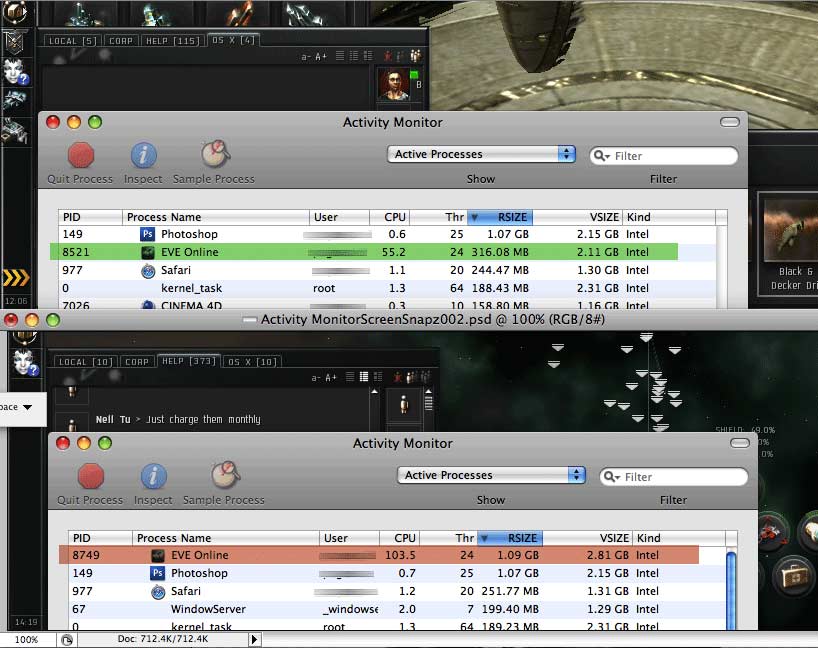
Task: Click toolbar toggle pill in lower Activity Monitor
Action: [x=740, y=443]
